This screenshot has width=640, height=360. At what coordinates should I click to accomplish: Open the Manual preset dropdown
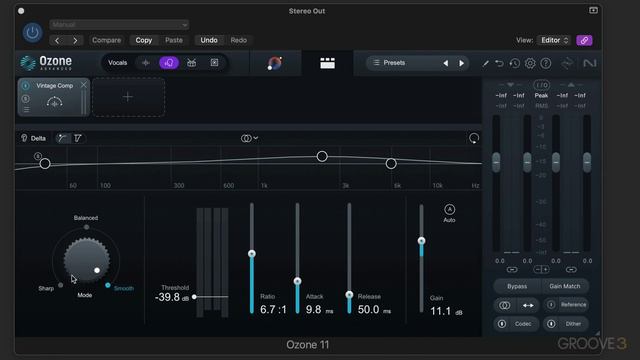click(x=119, y=24)
